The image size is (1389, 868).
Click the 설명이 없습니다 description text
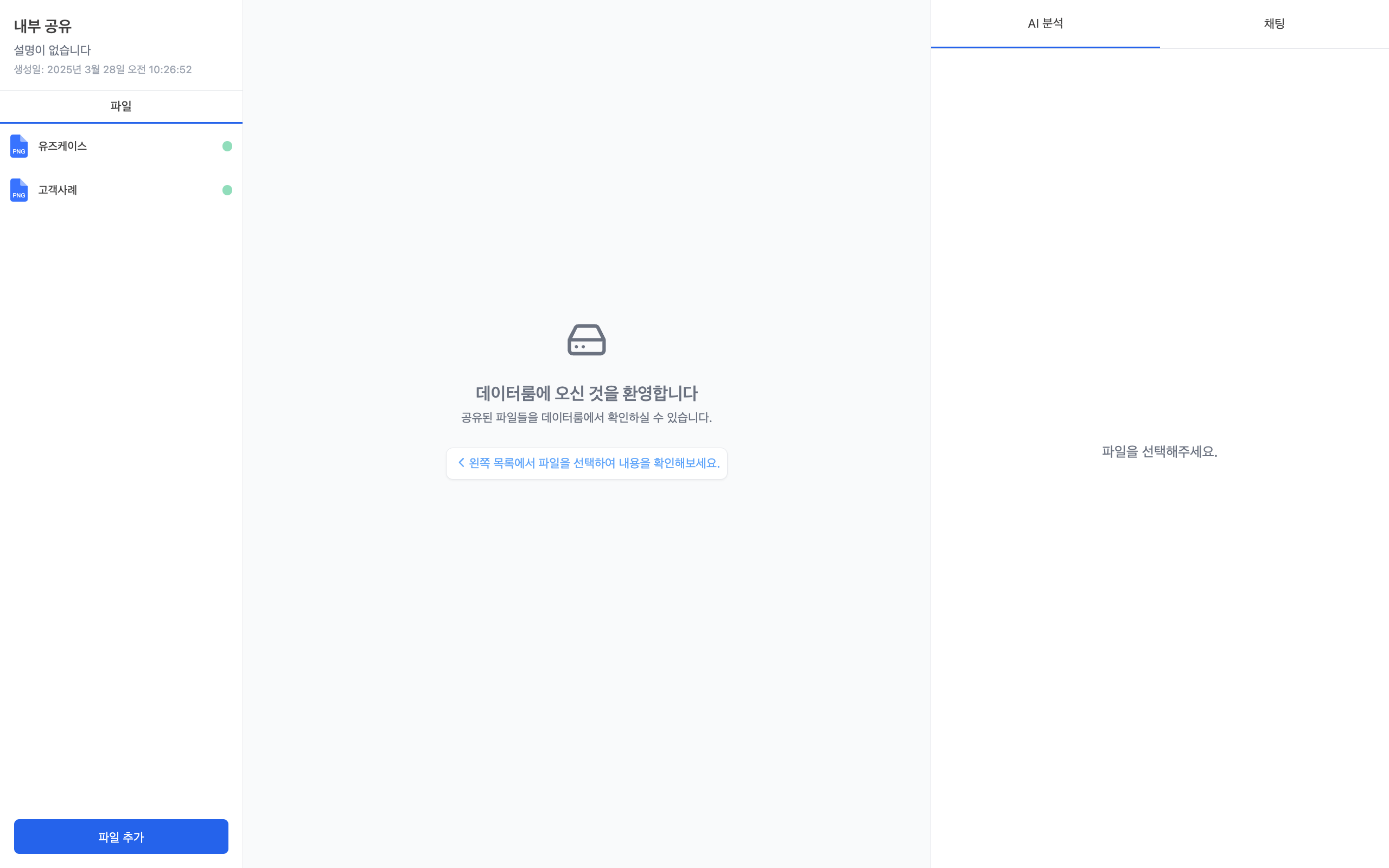coord(52,50)
